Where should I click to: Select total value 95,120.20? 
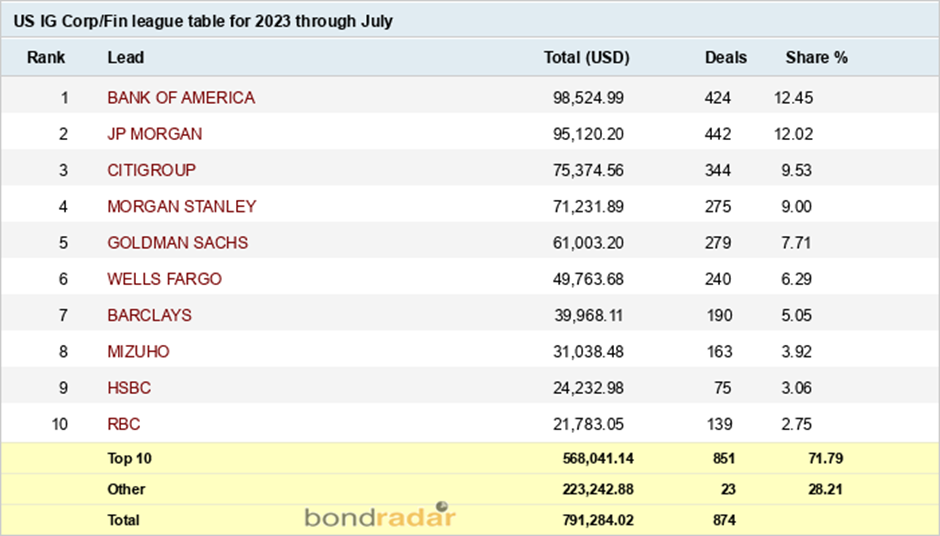point(588,134)
